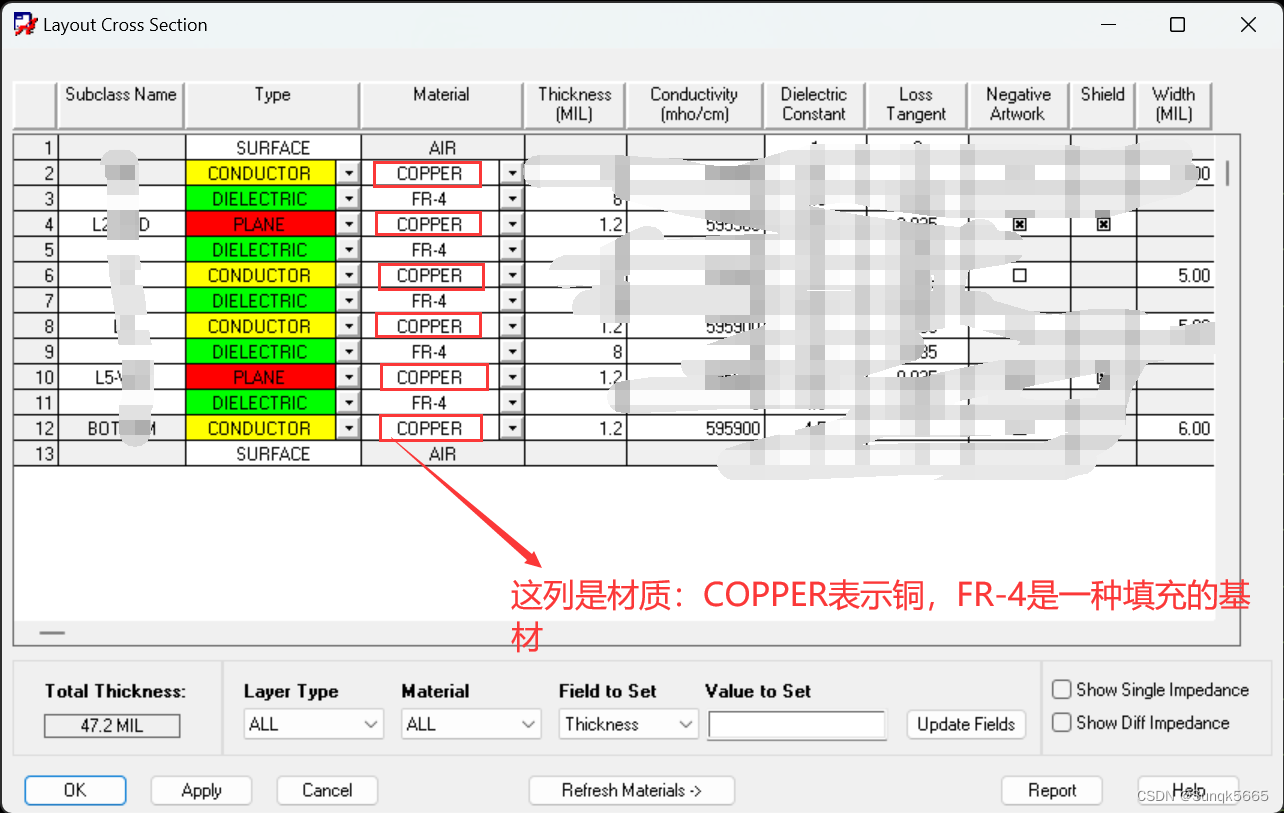Click Refresh Materials button
1284x813 pixels.
point(632,790)
